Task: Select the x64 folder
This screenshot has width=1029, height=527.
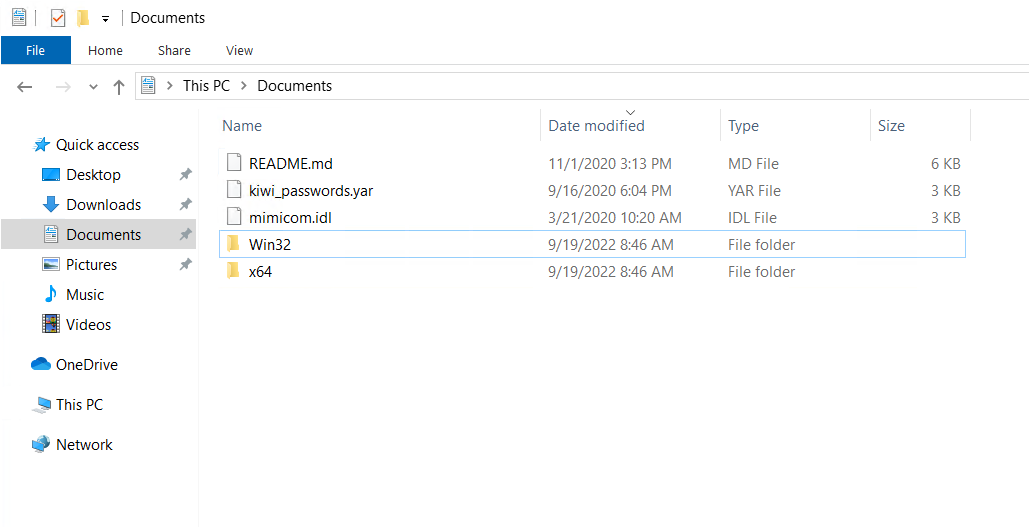Action: 261,272
